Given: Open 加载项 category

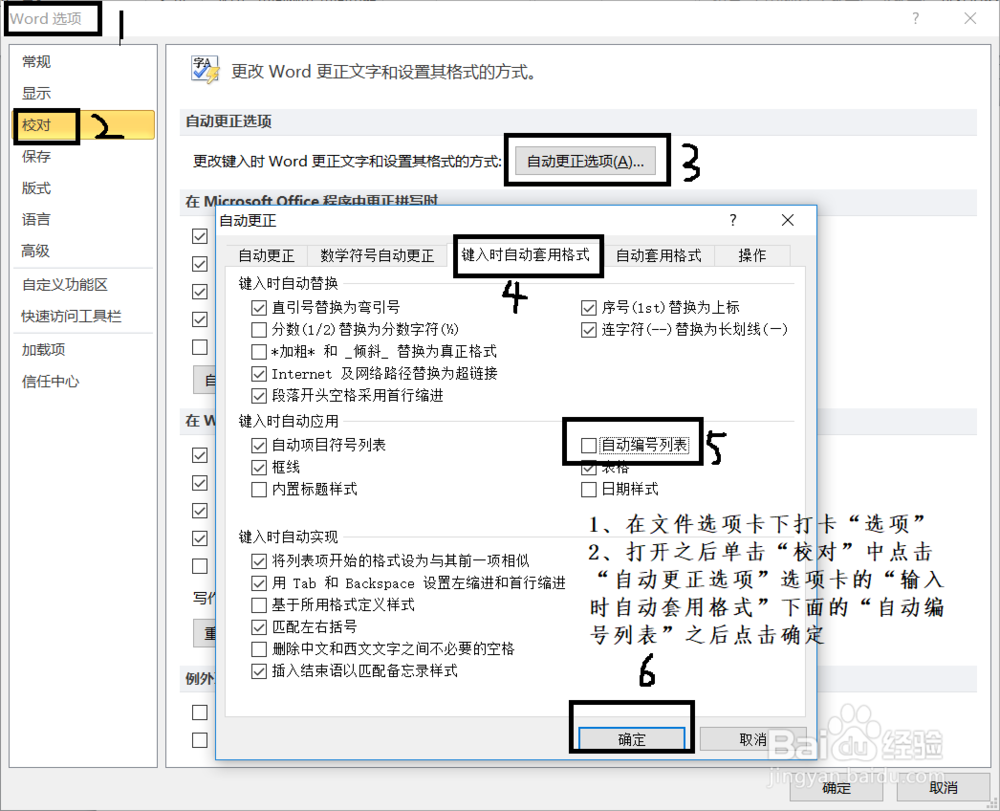Looking at the screenshot, I should pos(84,349).
